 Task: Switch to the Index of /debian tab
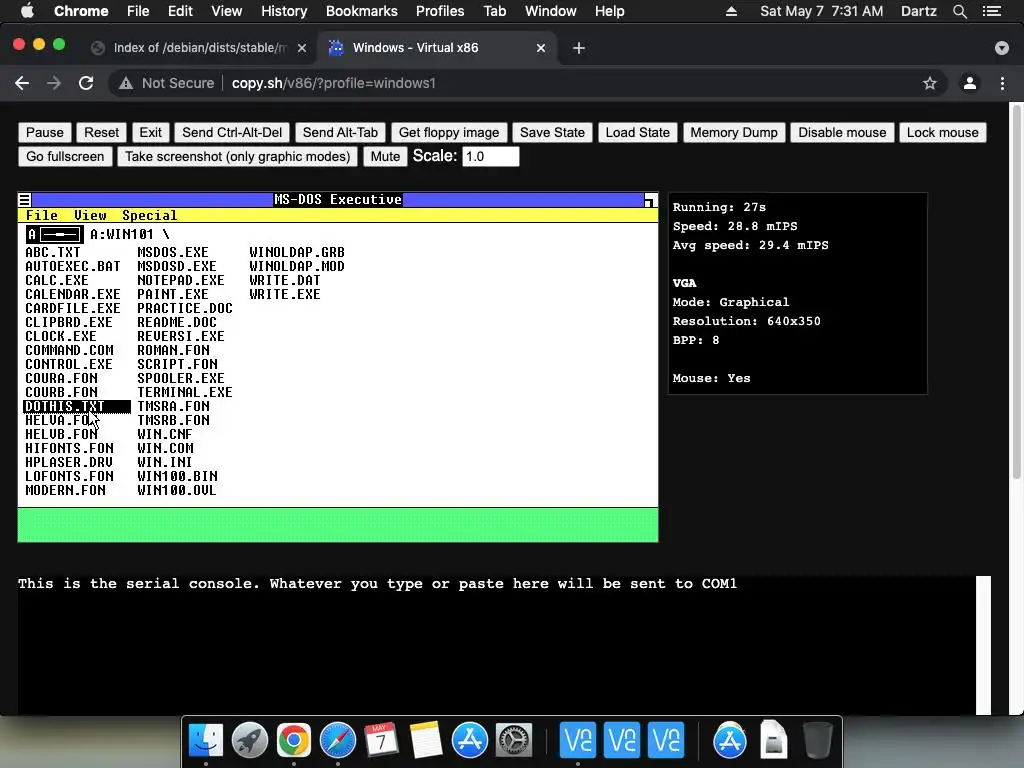pos(199,48)
